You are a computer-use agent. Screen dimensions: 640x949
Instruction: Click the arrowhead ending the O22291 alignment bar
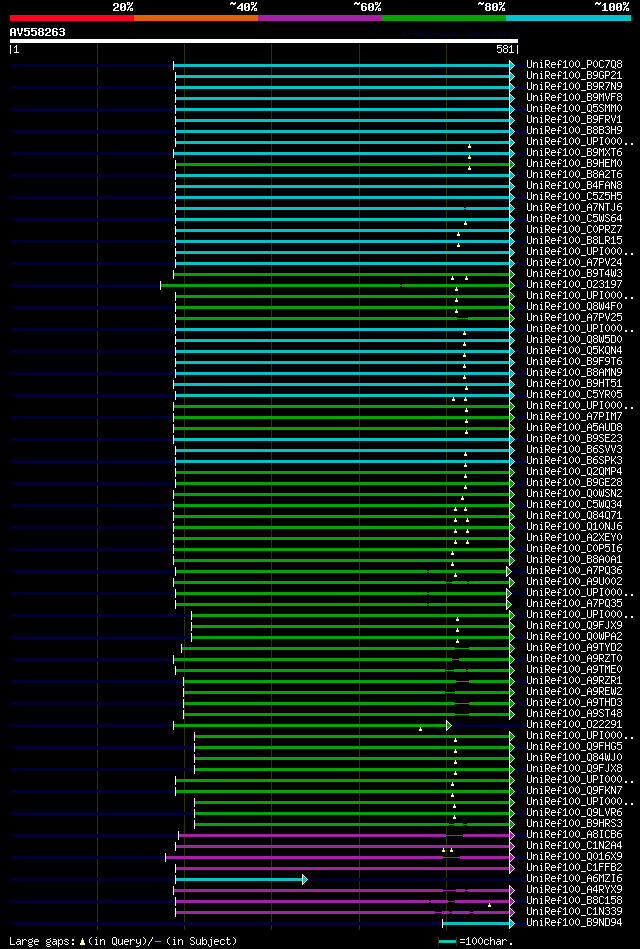click(449, 725)
